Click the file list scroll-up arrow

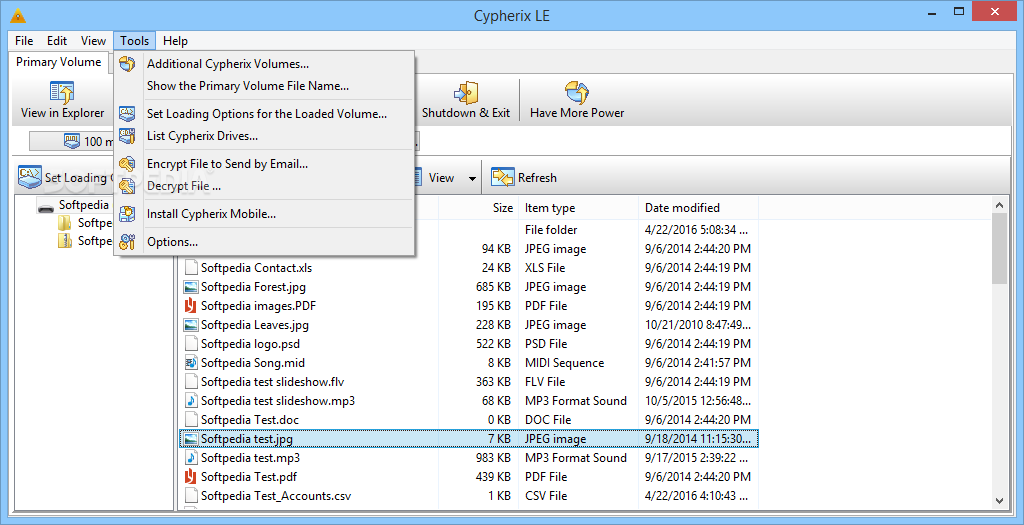pyautogui.click(x=999, y=205)
